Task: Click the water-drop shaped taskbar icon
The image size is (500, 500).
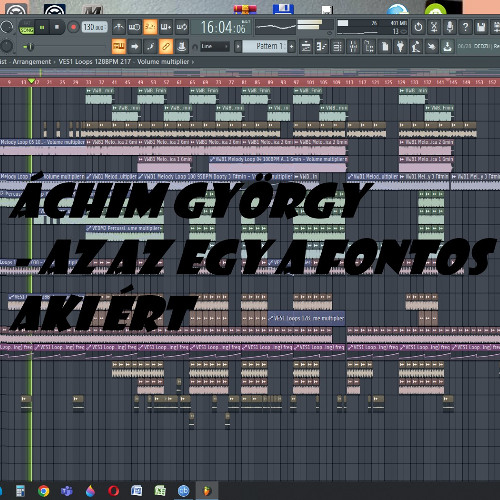Action: 90,491
